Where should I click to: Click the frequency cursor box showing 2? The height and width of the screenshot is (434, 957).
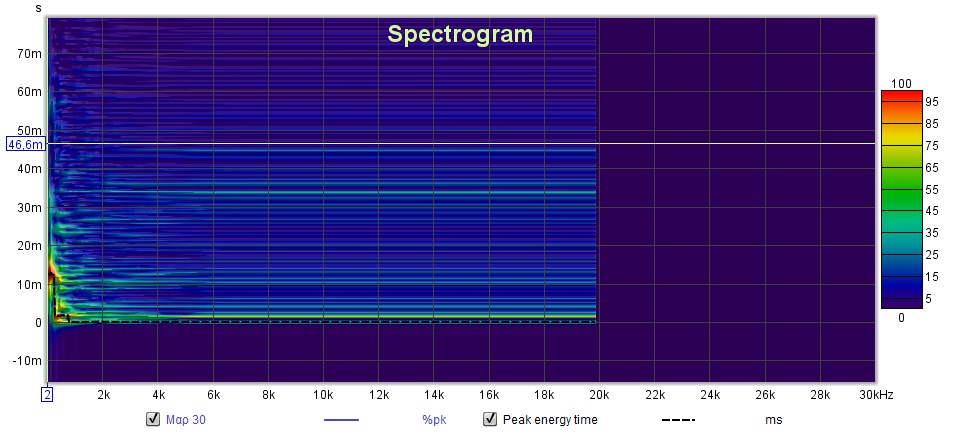coord(46,394)
